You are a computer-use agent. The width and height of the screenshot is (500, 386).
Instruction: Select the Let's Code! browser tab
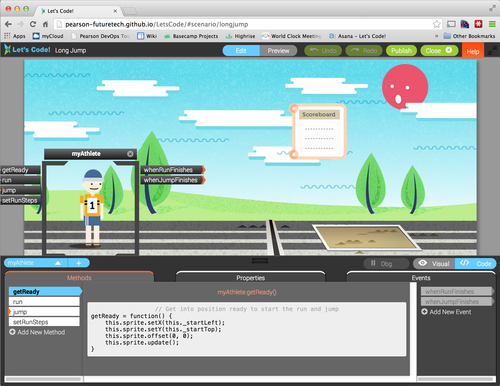[77, 11]
